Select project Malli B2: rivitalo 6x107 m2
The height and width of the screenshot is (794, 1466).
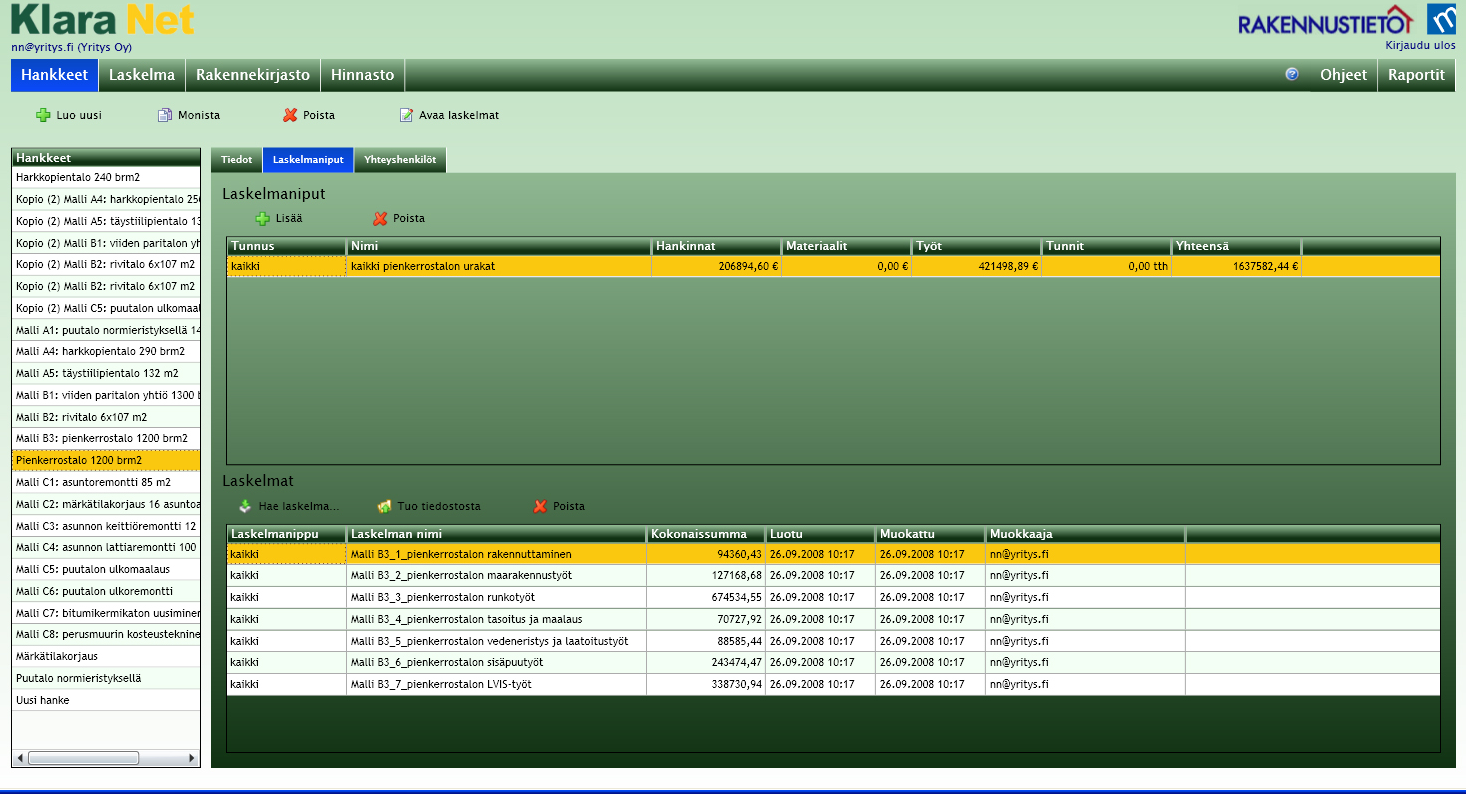click(x=106, y=417)
